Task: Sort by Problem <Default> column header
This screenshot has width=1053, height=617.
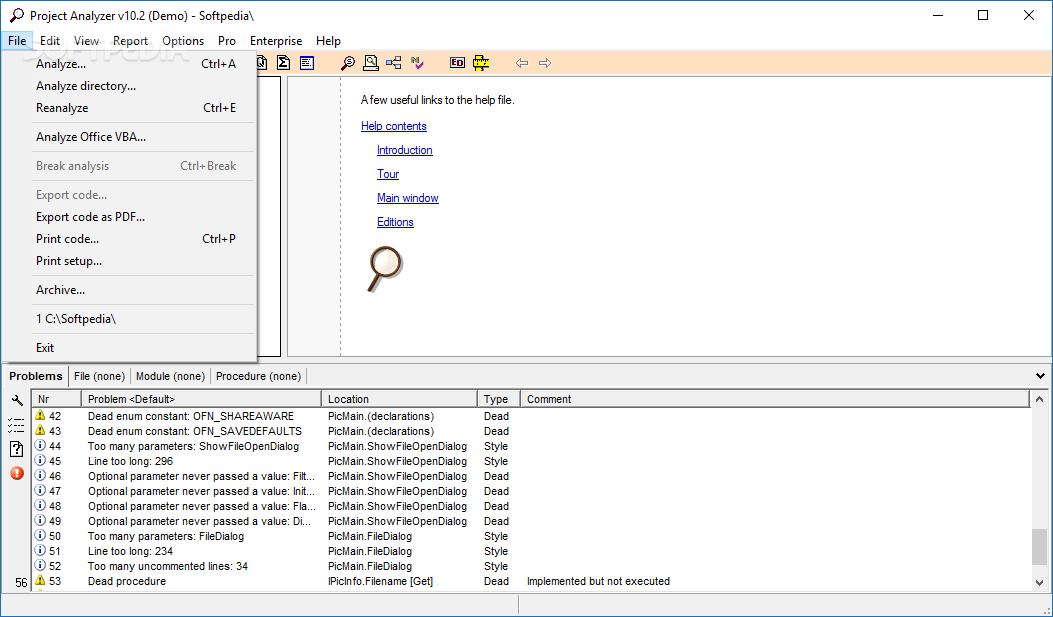Action: pos(201,399)
